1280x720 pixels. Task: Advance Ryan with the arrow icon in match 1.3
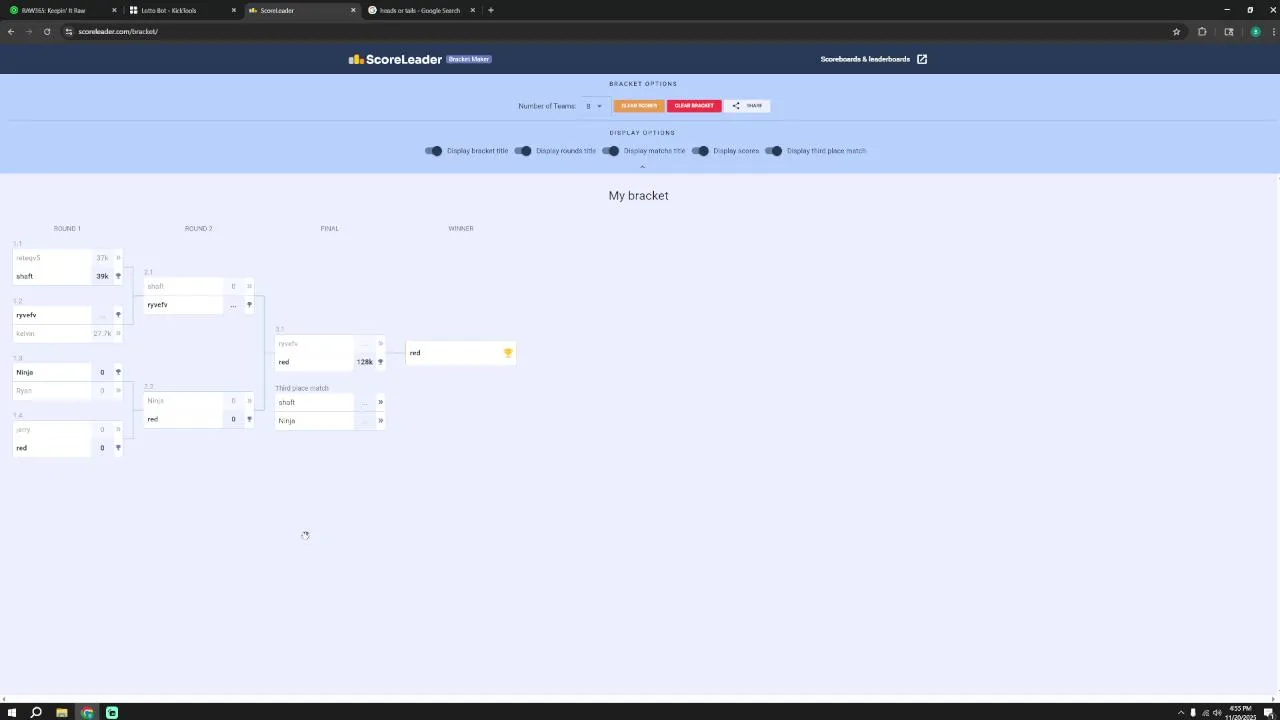tap(118, 390)
